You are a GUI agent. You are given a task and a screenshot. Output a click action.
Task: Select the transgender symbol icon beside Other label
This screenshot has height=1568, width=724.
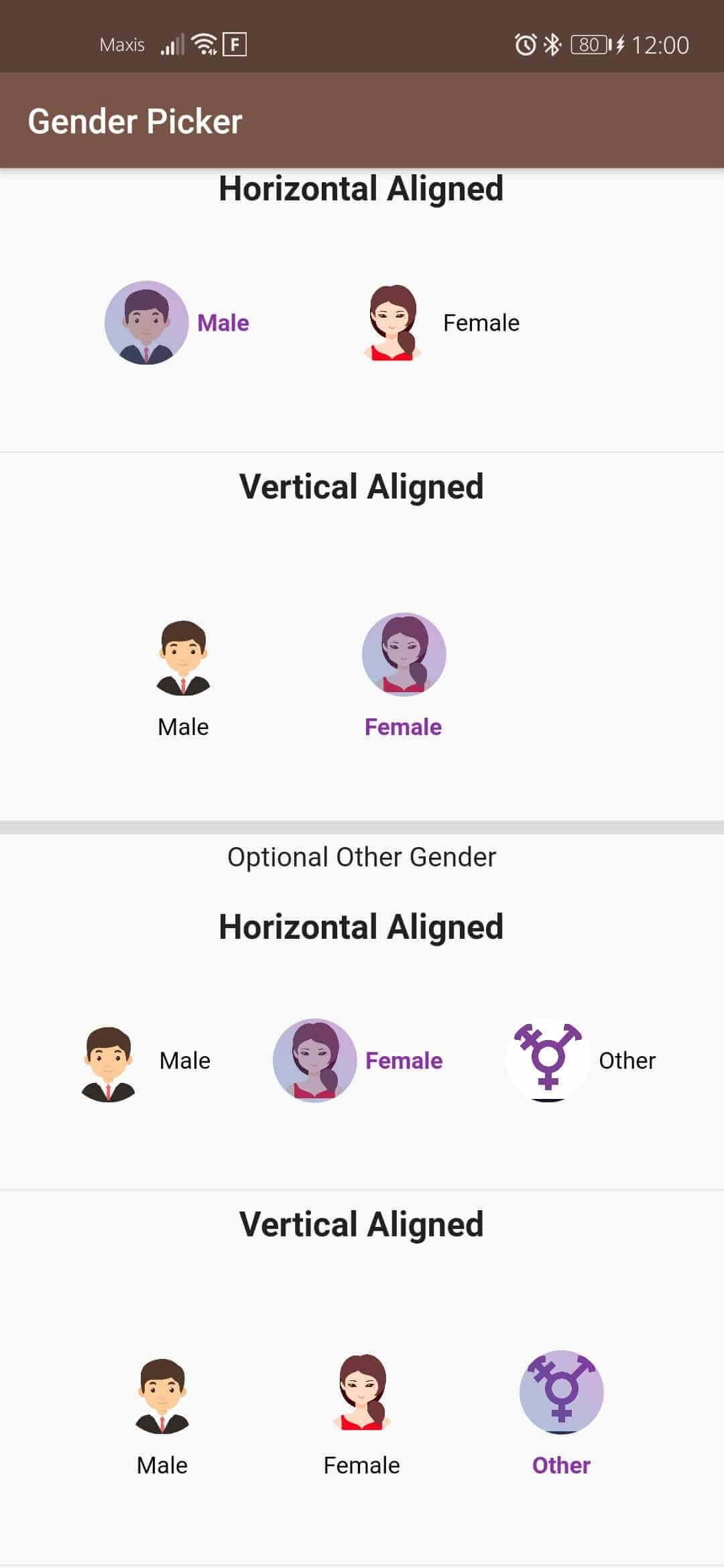pos(548,1061)
